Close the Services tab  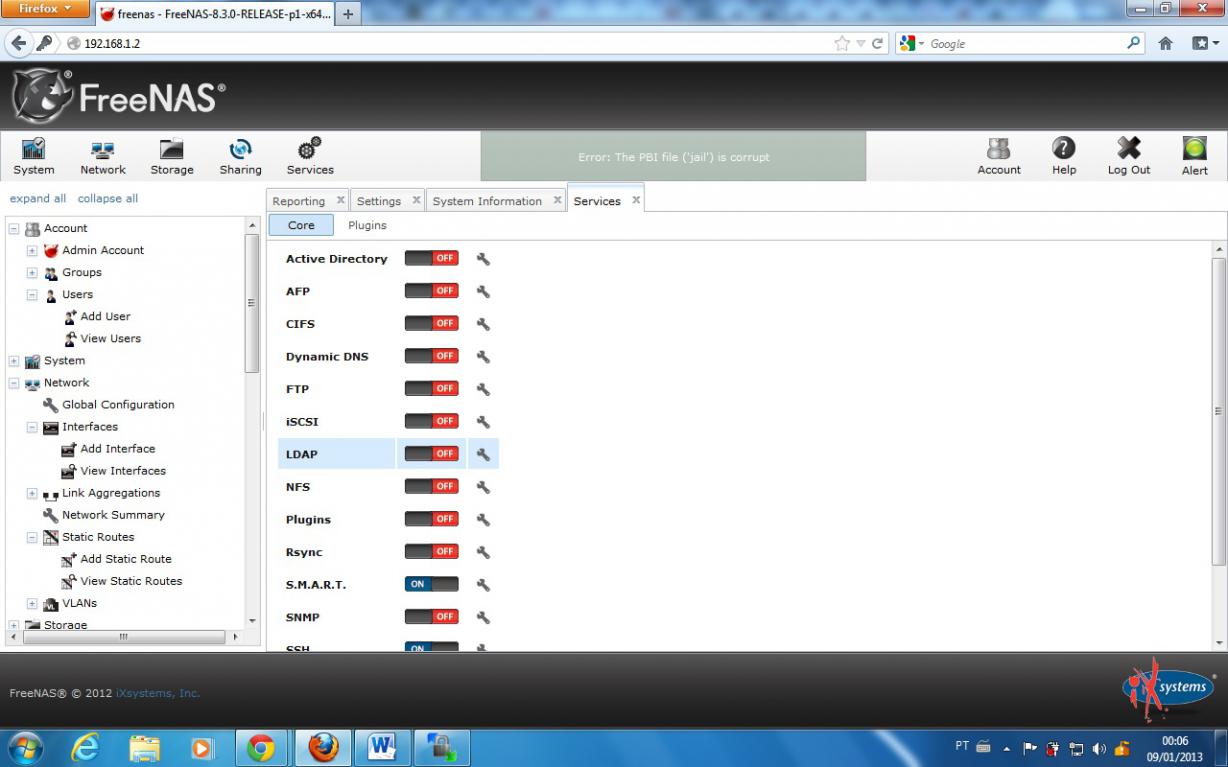[x=636, y=200]
